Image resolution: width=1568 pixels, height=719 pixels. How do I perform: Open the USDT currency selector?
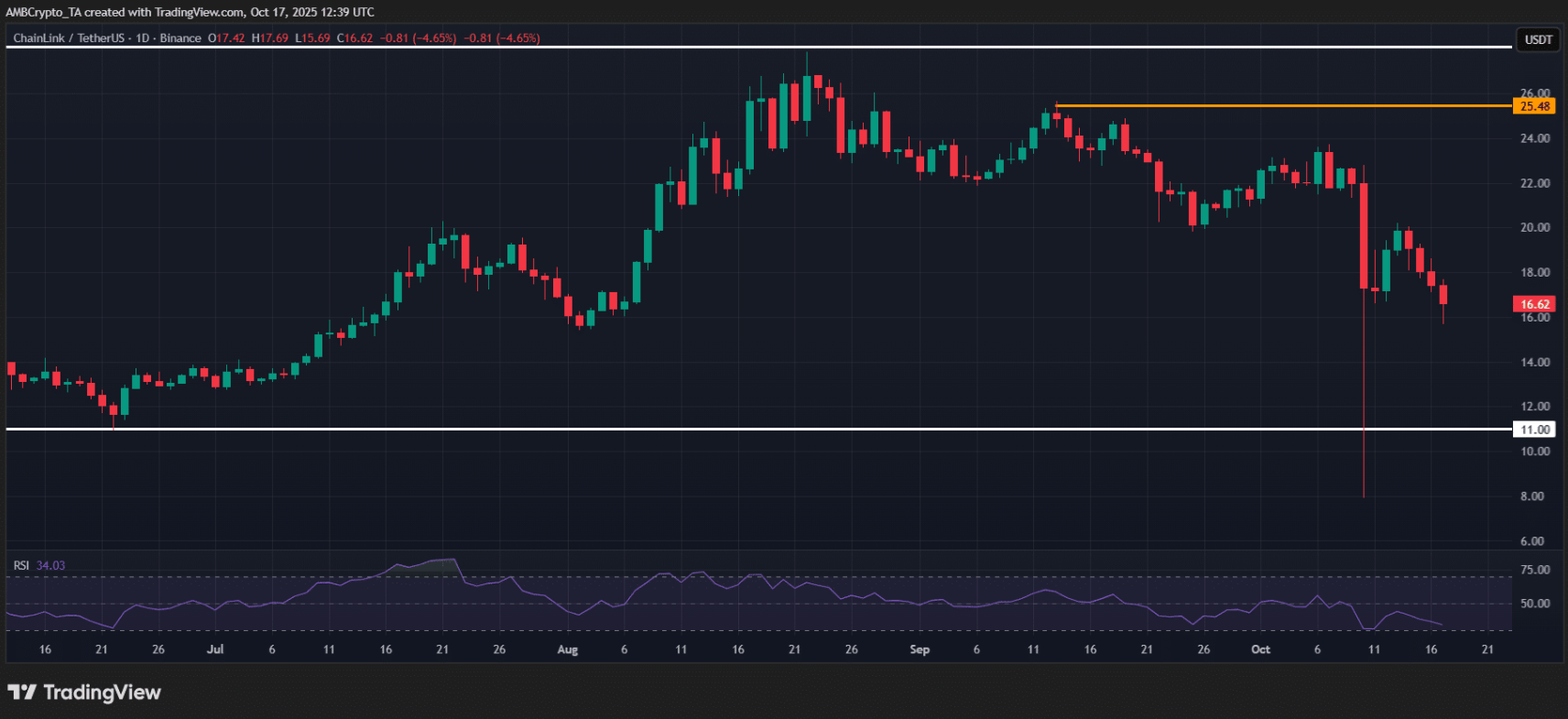(x=1538, y=39)
